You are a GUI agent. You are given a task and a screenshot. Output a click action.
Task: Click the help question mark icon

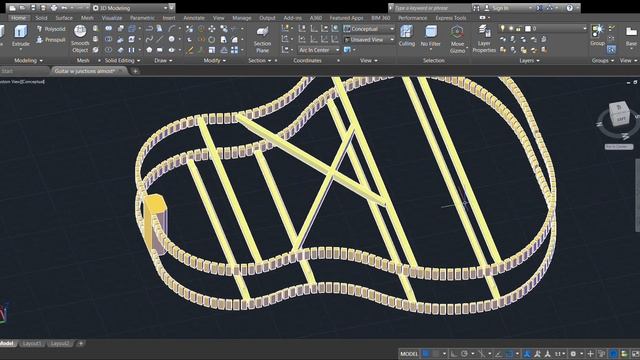[x=569, y=8]
